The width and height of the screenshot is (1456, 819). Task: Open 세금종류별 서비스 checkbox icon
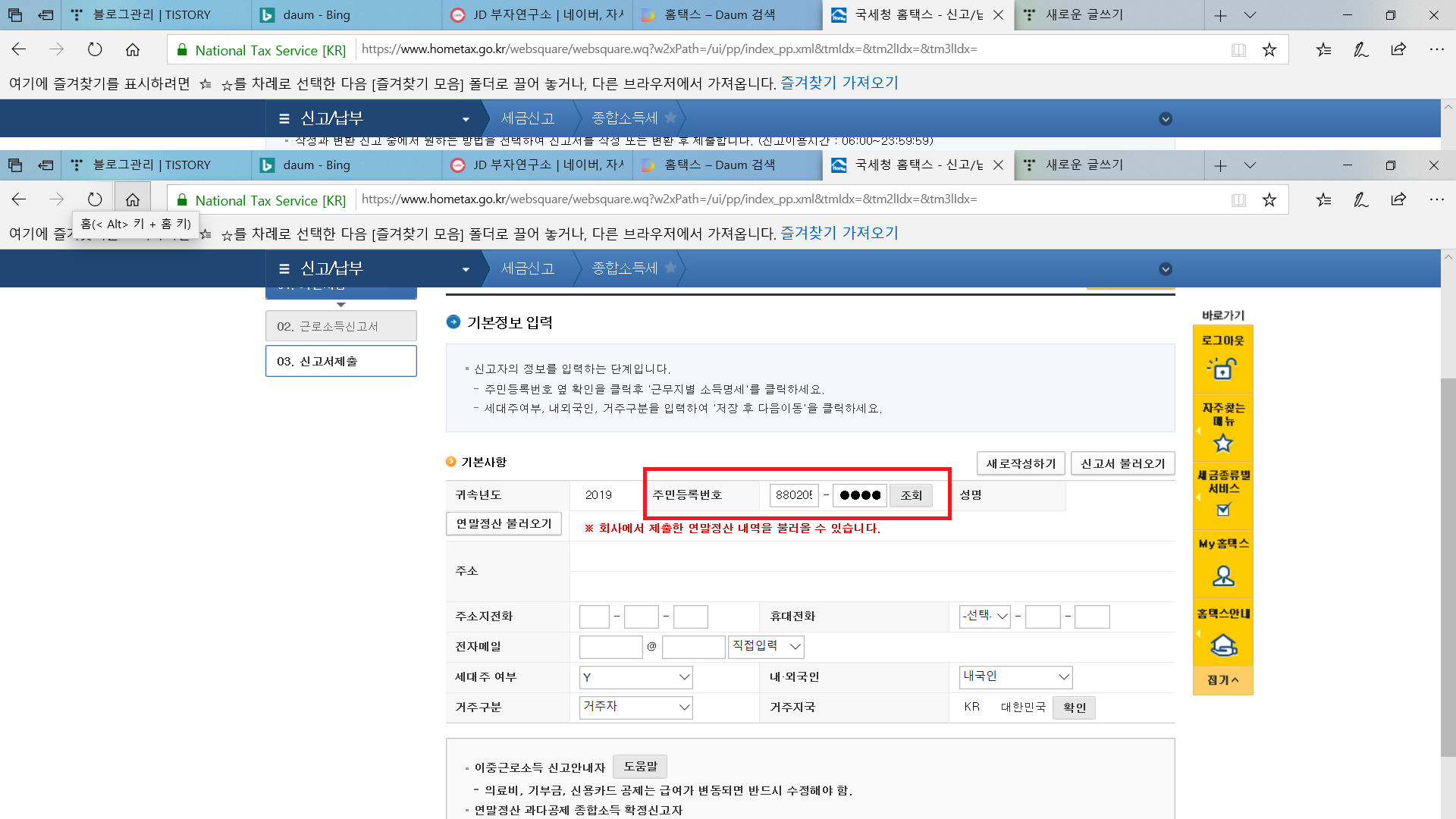click(x=1222, y=510)
